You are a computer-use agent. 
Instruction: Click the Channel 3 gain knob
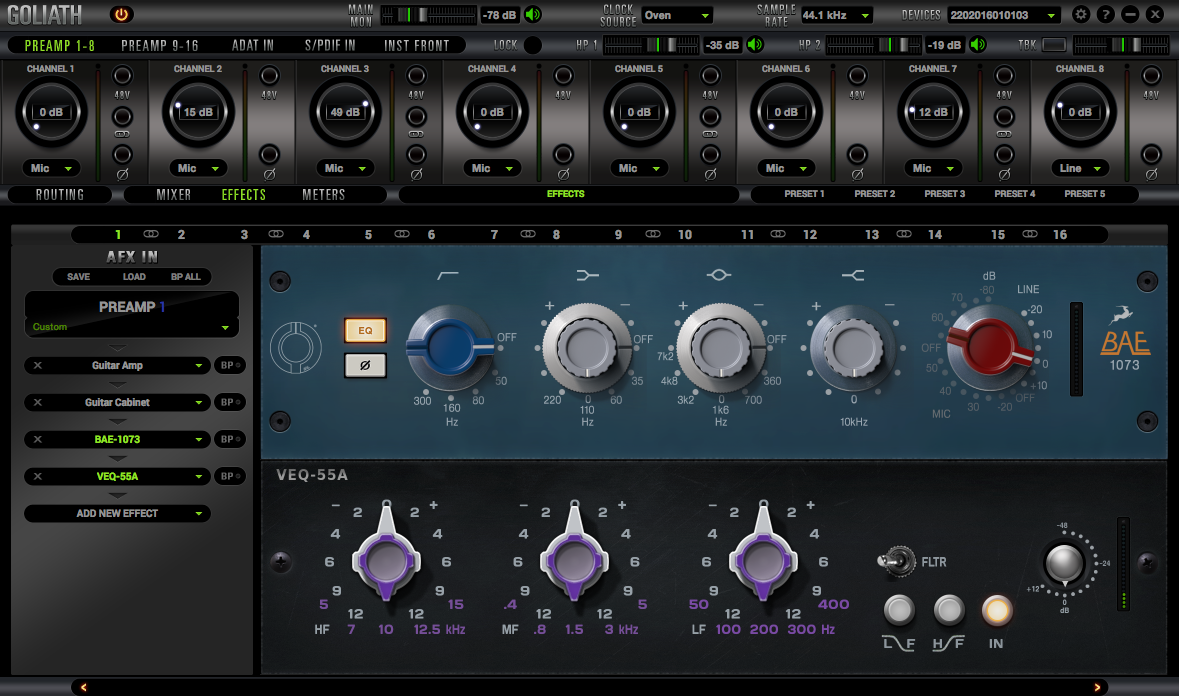pyautogui.click(x=345, y=112)
